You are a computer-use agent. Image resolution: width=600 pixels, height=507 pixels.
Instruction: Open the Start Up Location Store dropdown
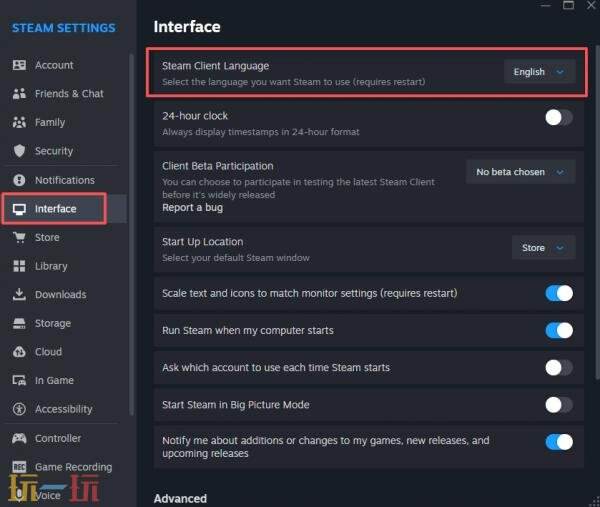pos(543,248)
